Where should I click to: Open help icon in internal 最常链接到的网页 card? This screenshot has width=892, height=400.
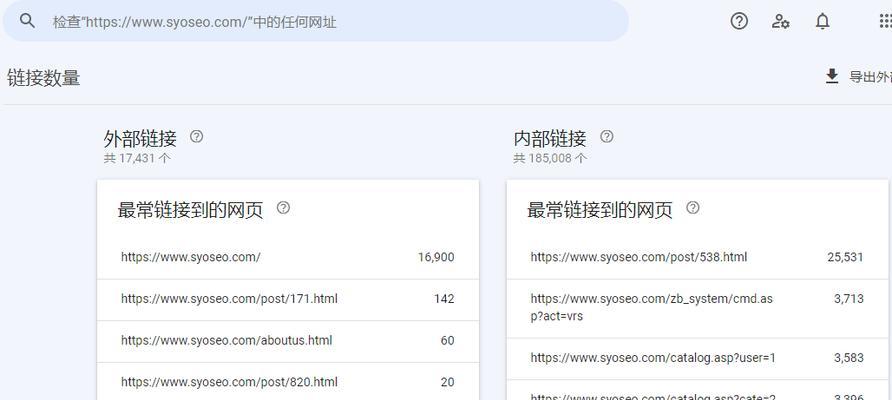click(x=693, y=208)
